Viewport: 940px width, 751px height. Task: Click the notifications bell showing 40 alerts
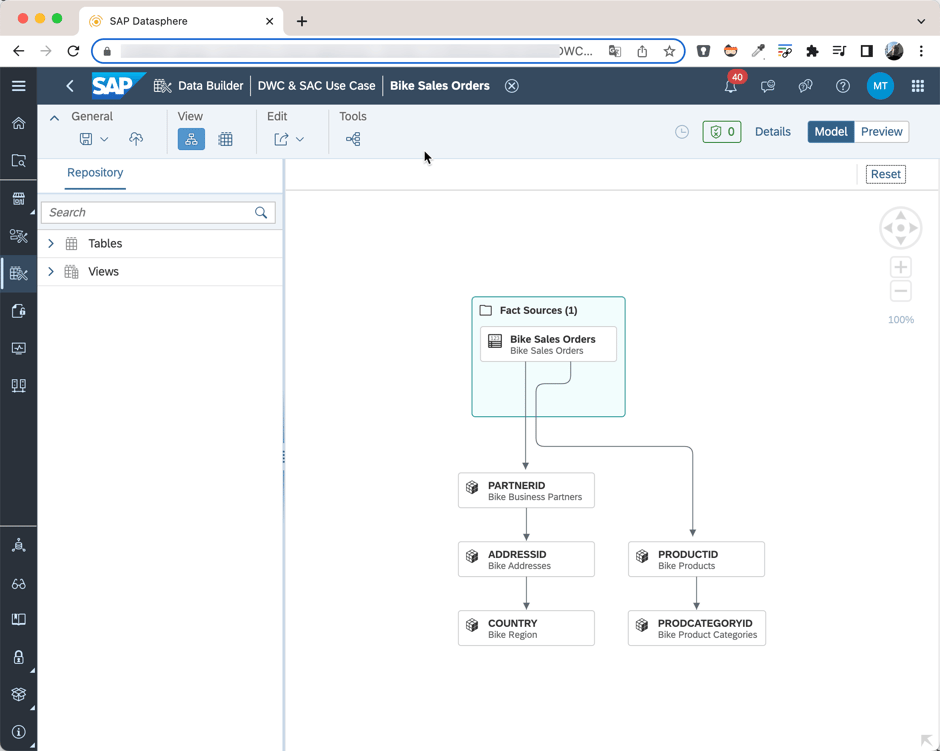(730, 87)
